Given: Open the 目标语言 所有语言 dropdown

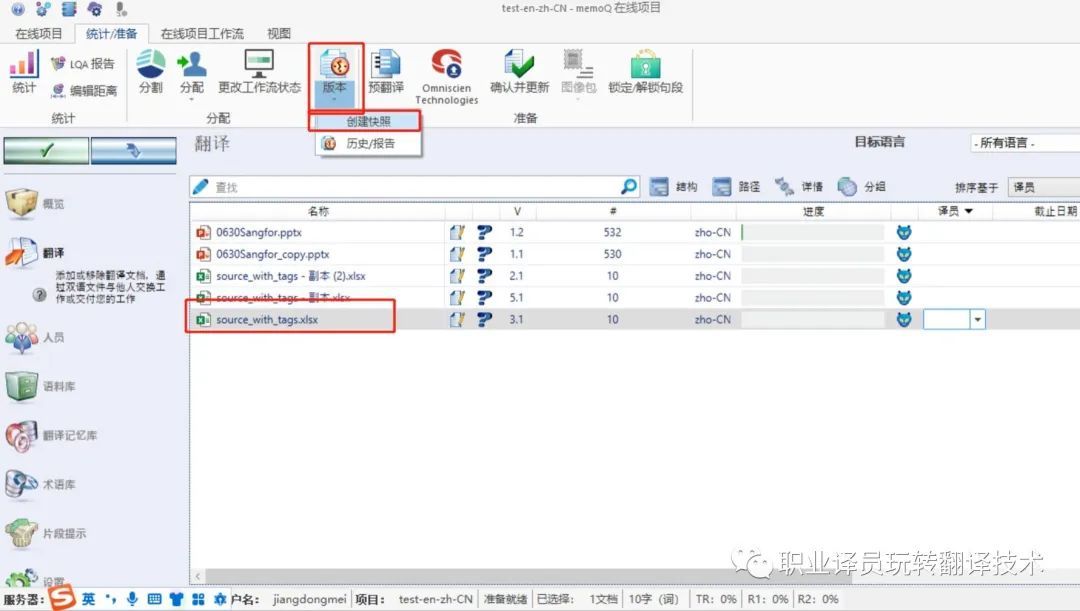Looking at the screenshot, I should (1025, 143).
